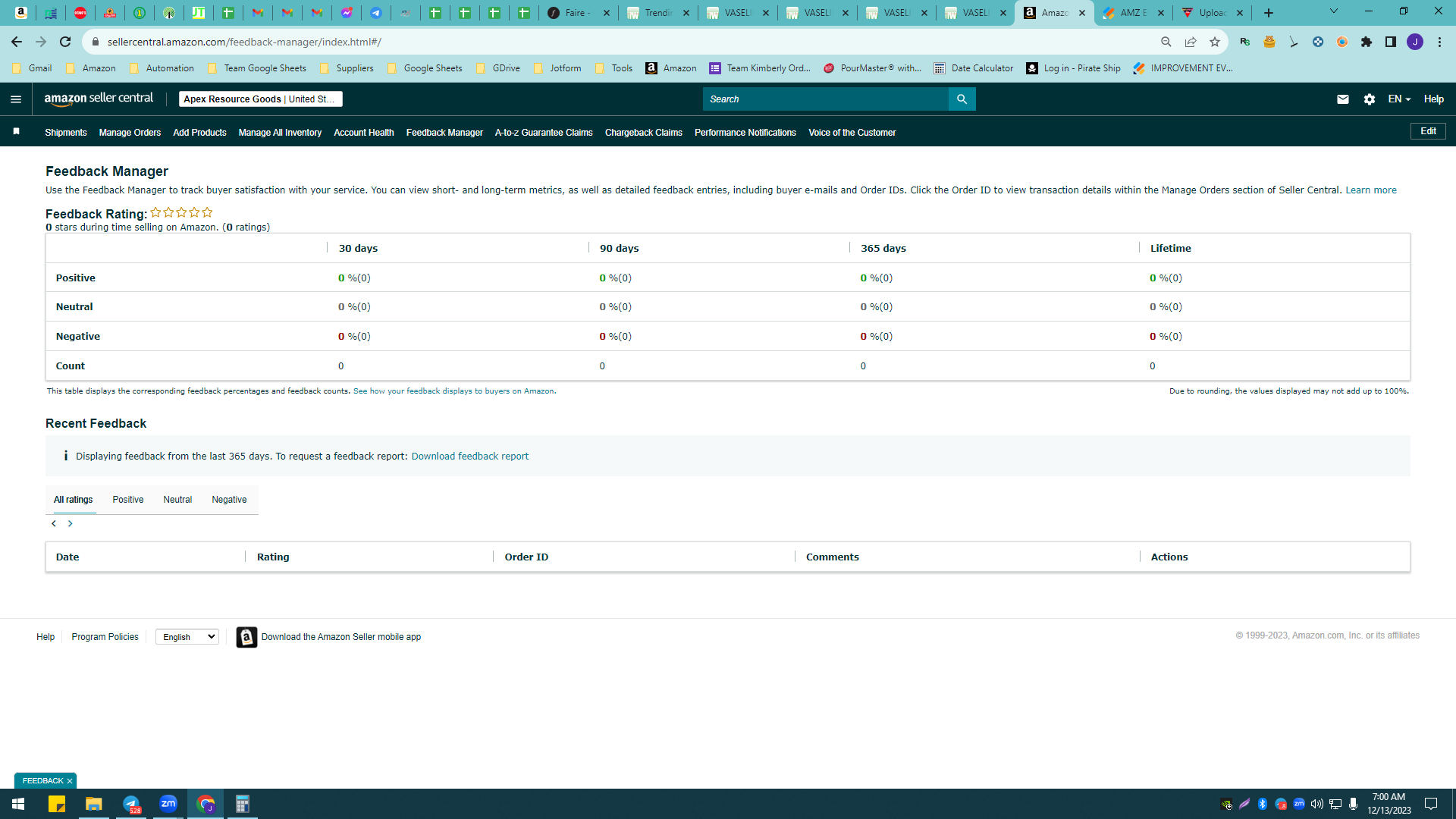Open the Windows notification center icon
Screen dimensions: 1456x819
1431,804
